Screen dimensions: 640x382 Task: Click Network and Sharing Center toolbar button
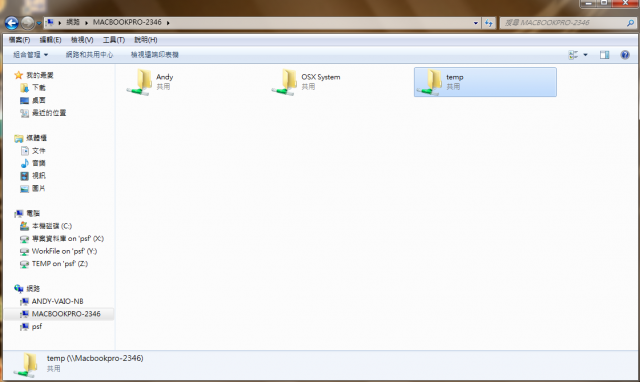89,55
